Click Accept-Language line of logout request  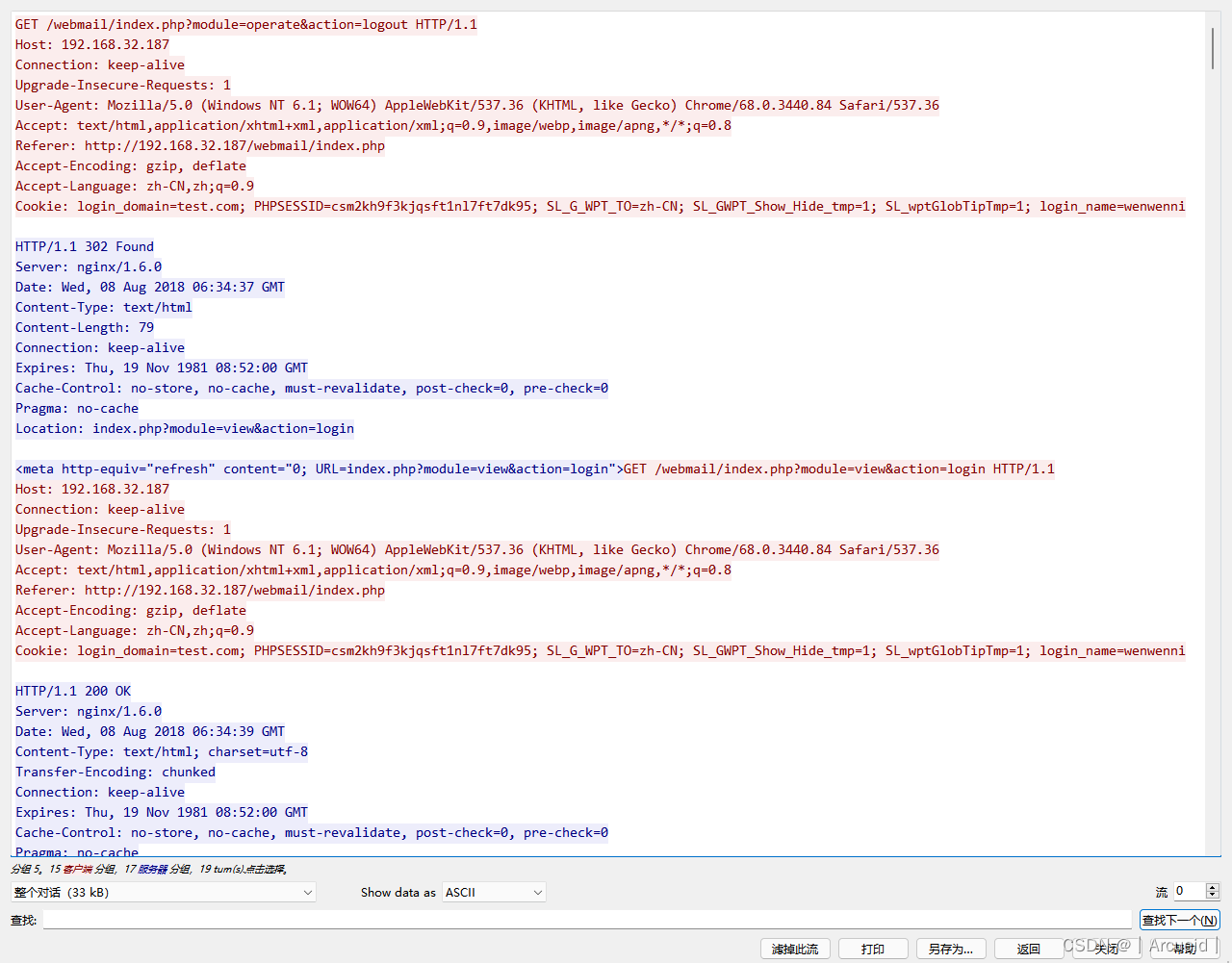tap(135, 186)
